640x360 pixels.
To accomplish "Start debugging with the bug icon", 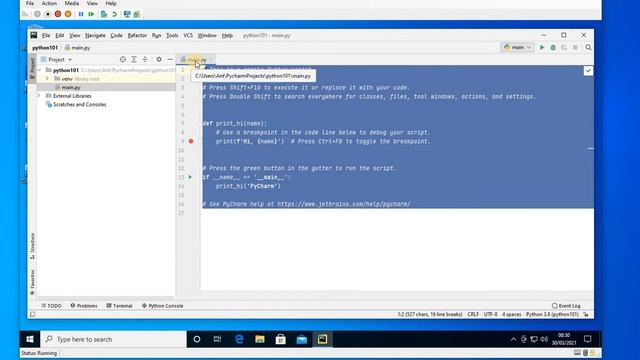I will [553, 47].
